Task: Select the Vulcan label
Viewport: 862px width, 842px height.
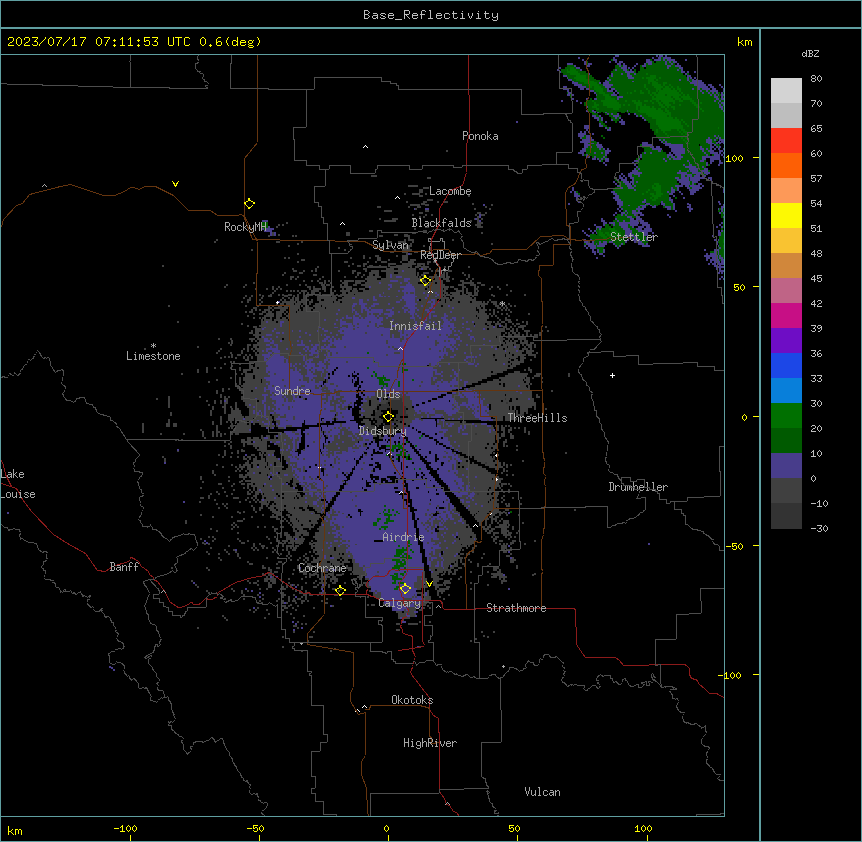Action: 543,792
